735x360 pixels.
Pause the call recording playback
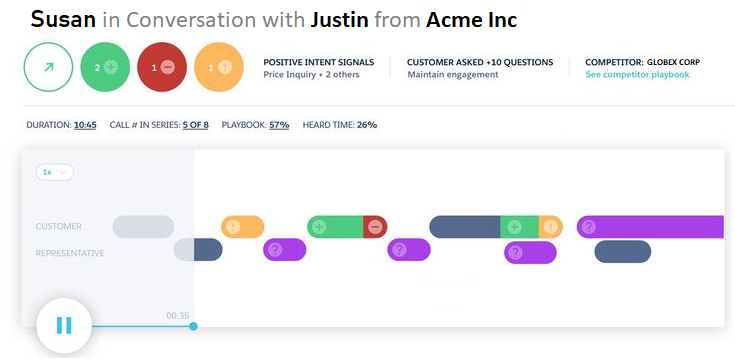(64, 325)
